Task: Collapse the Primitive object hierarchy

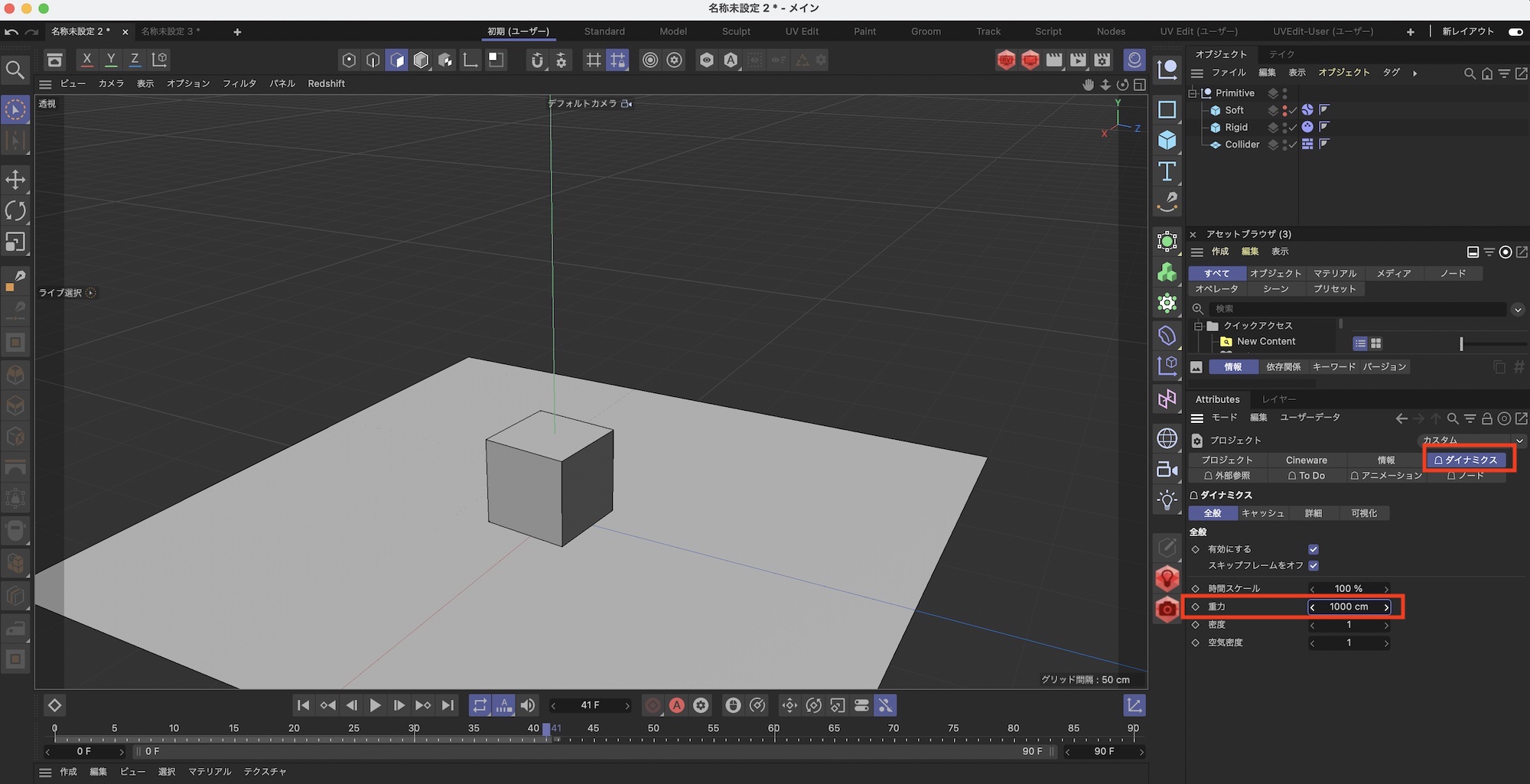Action: pyautogui.click(x=1193, y=93)
